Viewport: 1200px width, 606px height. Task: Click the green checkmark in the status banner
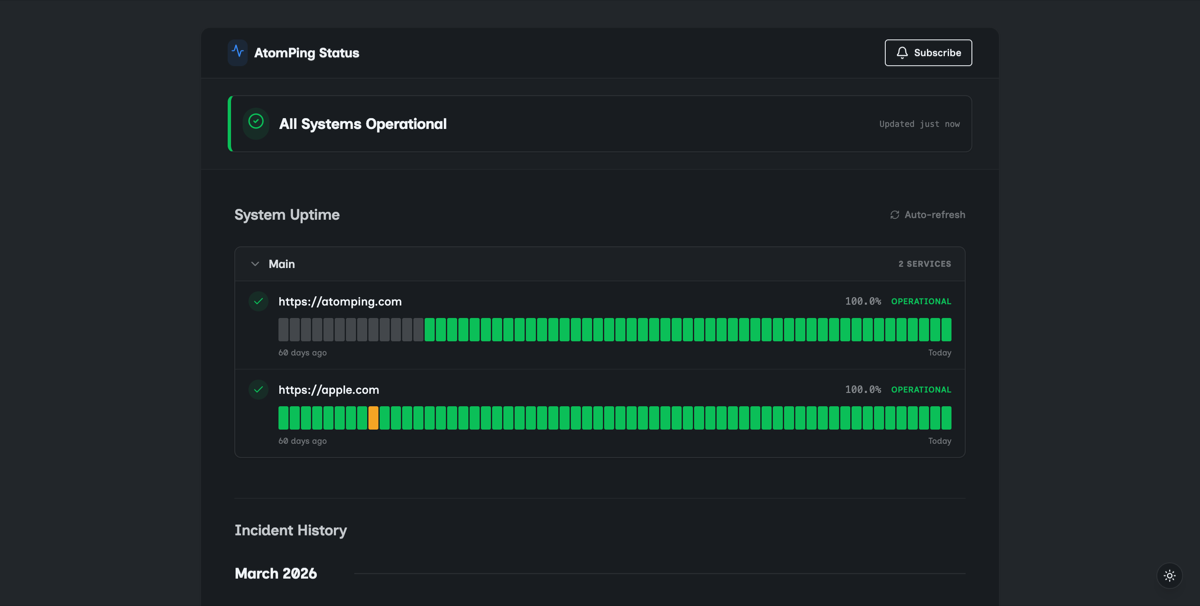[256, 123]
